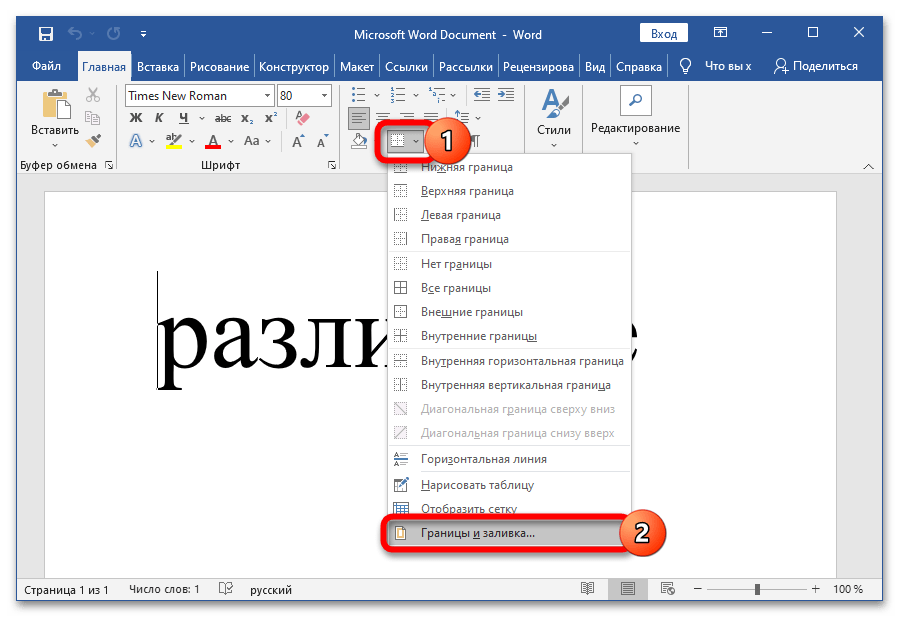Collapse the ribbon with the chevron
This screenshot has height=617, width=899.
tap(869, 166)
